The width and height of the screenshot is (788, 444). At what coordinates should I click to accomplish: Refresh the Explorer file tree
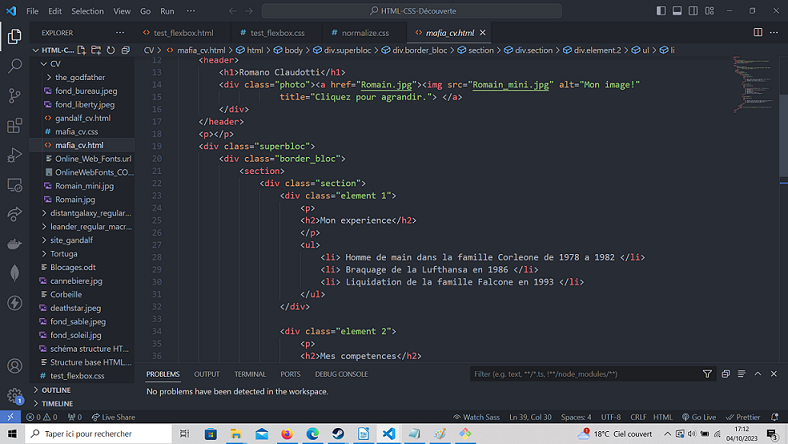point(111,50)
